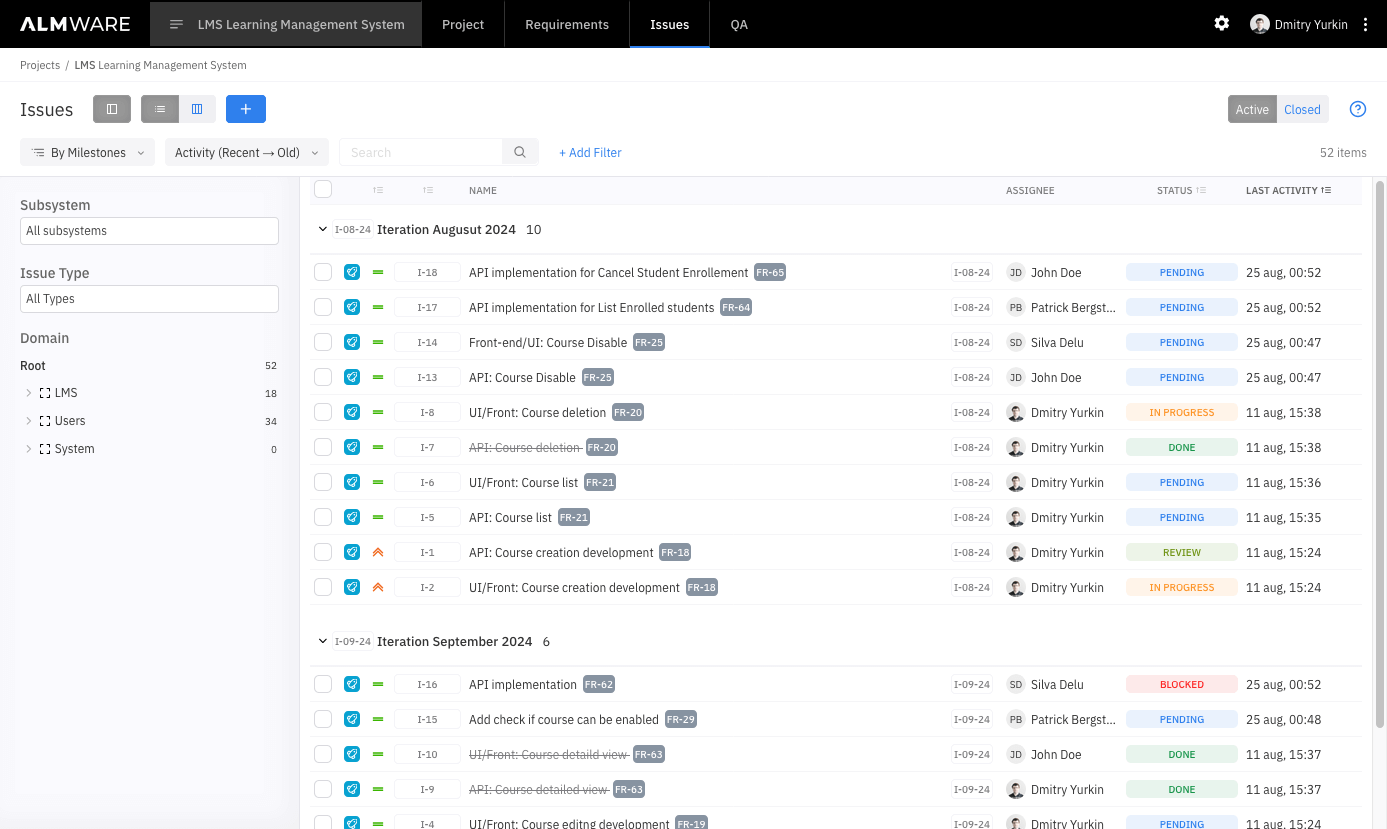Collapse Iteration September 2024 group
The width and height of the screenshot is (1387, 829).
[x=323, y=641]
